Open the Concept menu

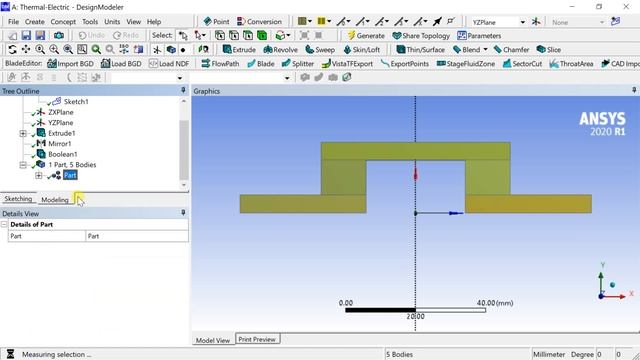(x=63, y=22)
